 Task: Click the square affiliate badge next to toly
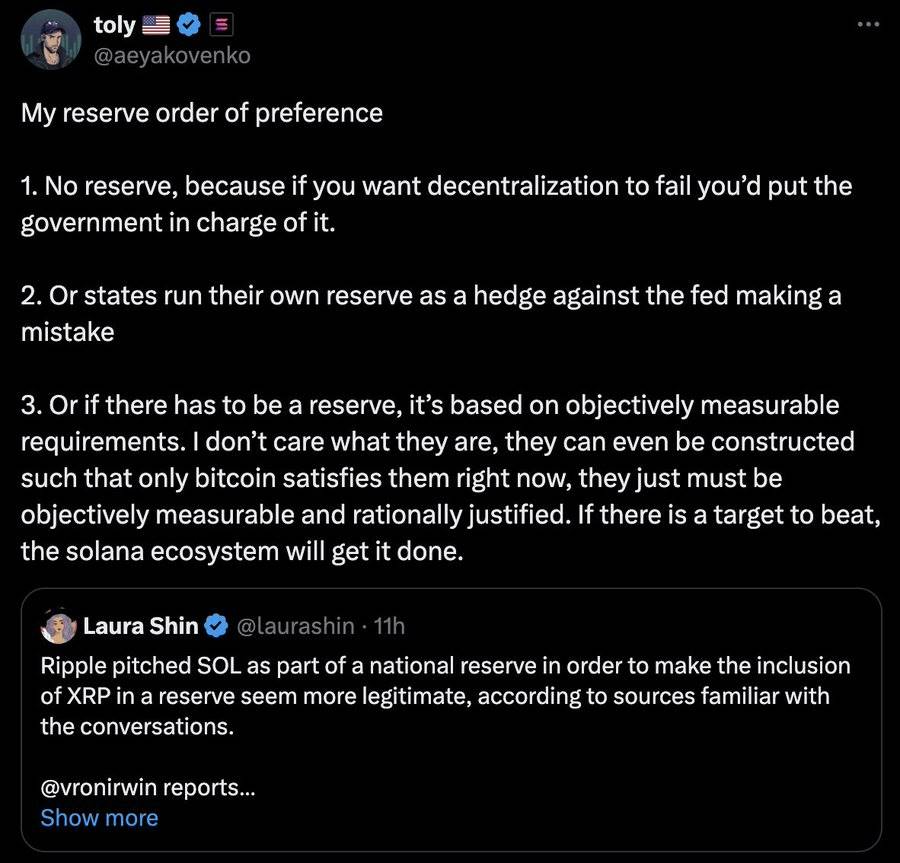pos(223,25)
